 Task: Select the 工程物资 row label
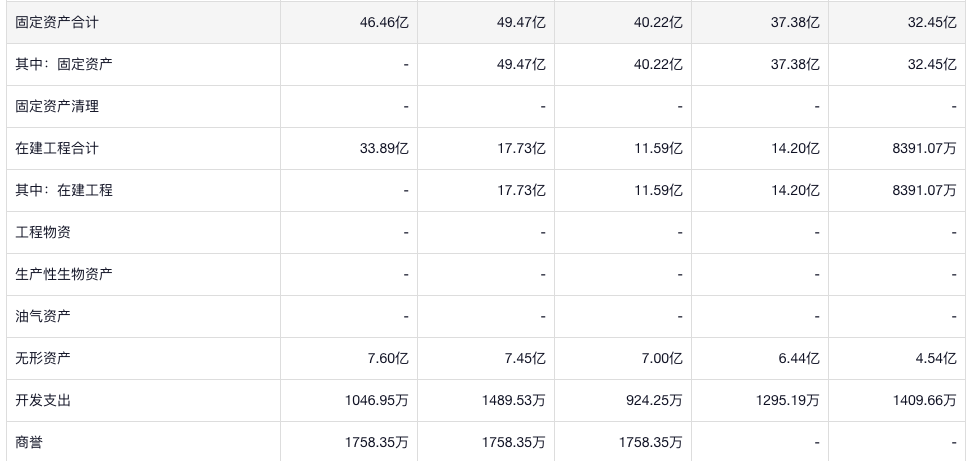(x=43, y=232)
